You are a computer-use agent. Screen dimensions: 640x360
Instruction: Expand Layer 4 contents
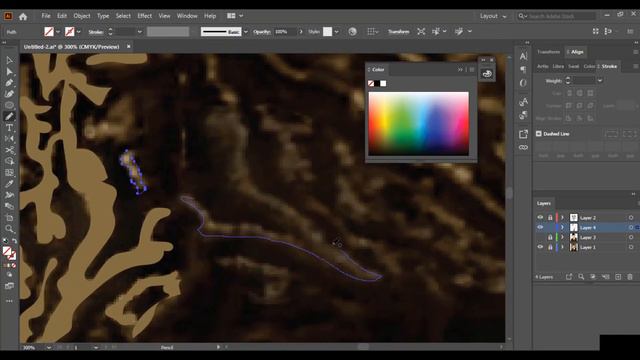[562, 227]
